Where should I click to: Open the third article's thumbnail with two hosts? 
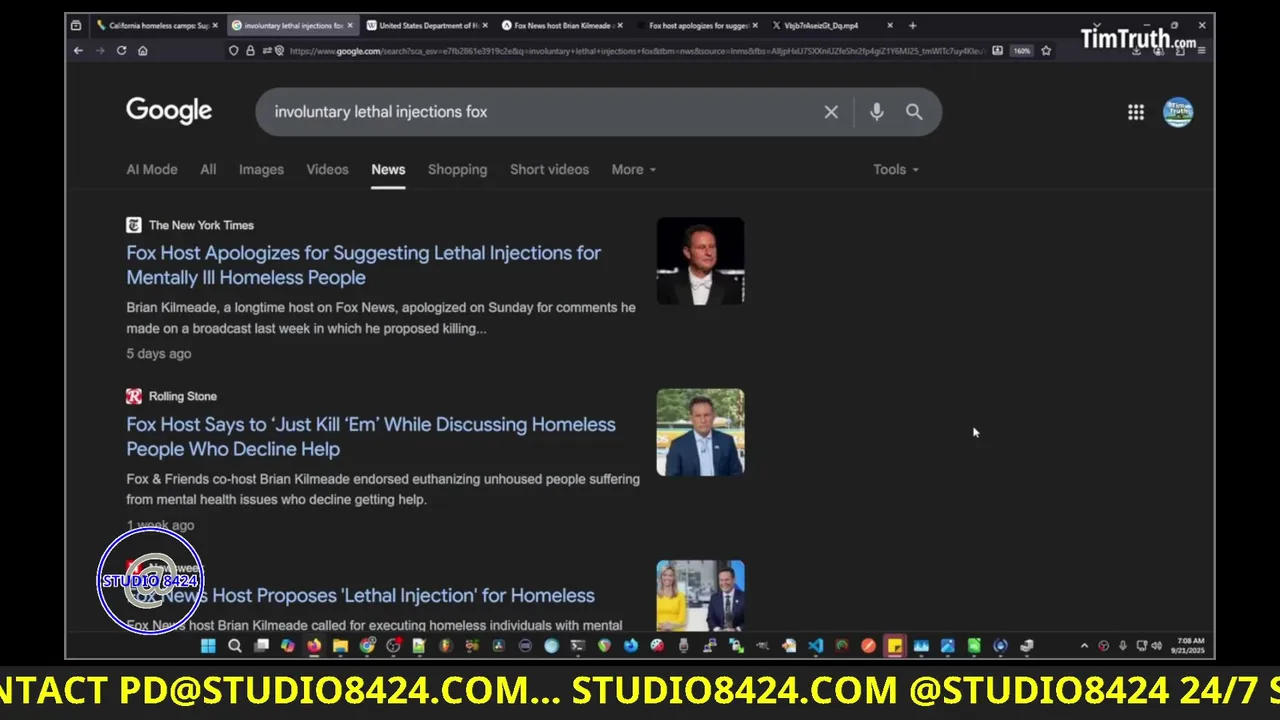coord(700,596)
